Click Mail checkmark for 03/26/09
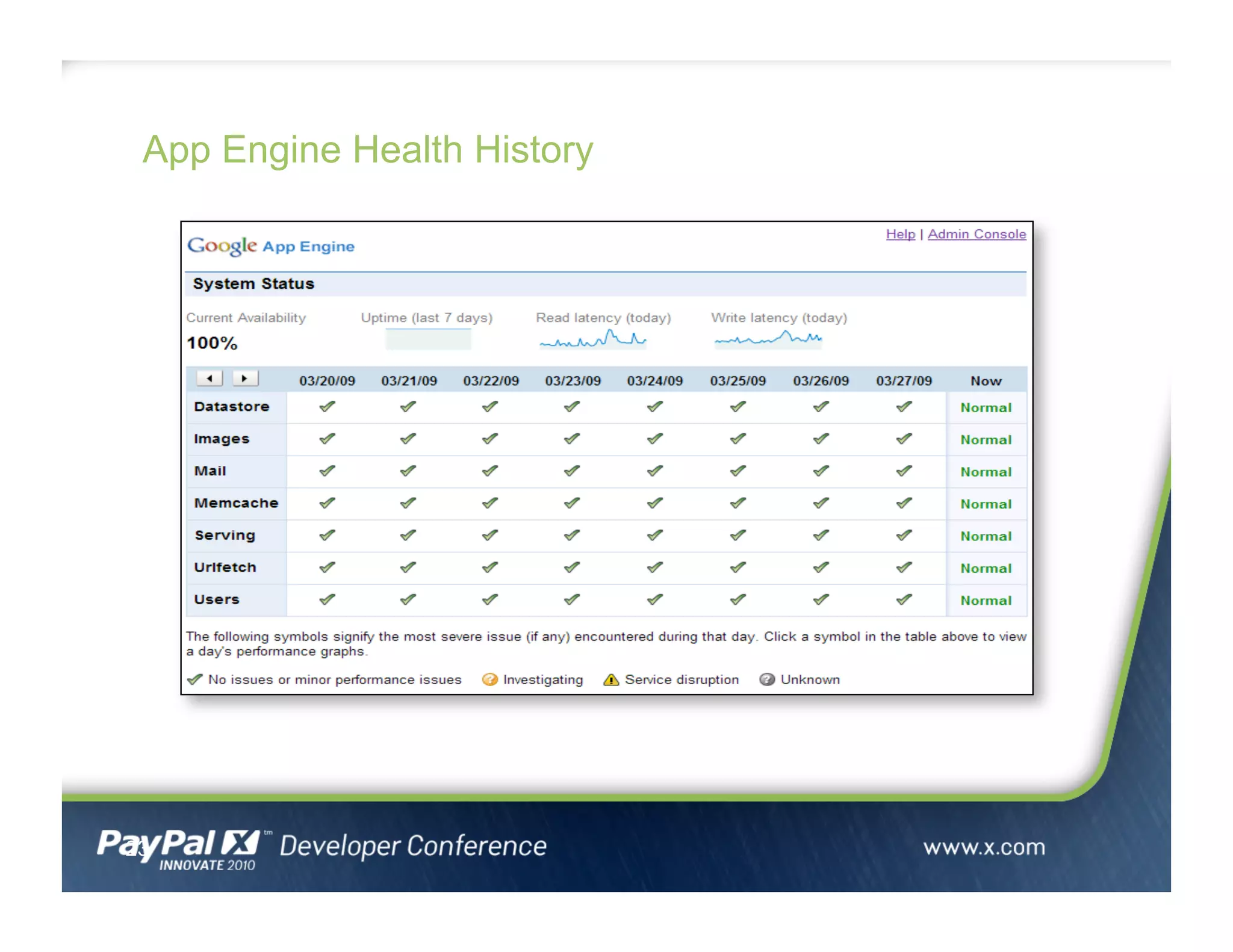 coord(821,471)
